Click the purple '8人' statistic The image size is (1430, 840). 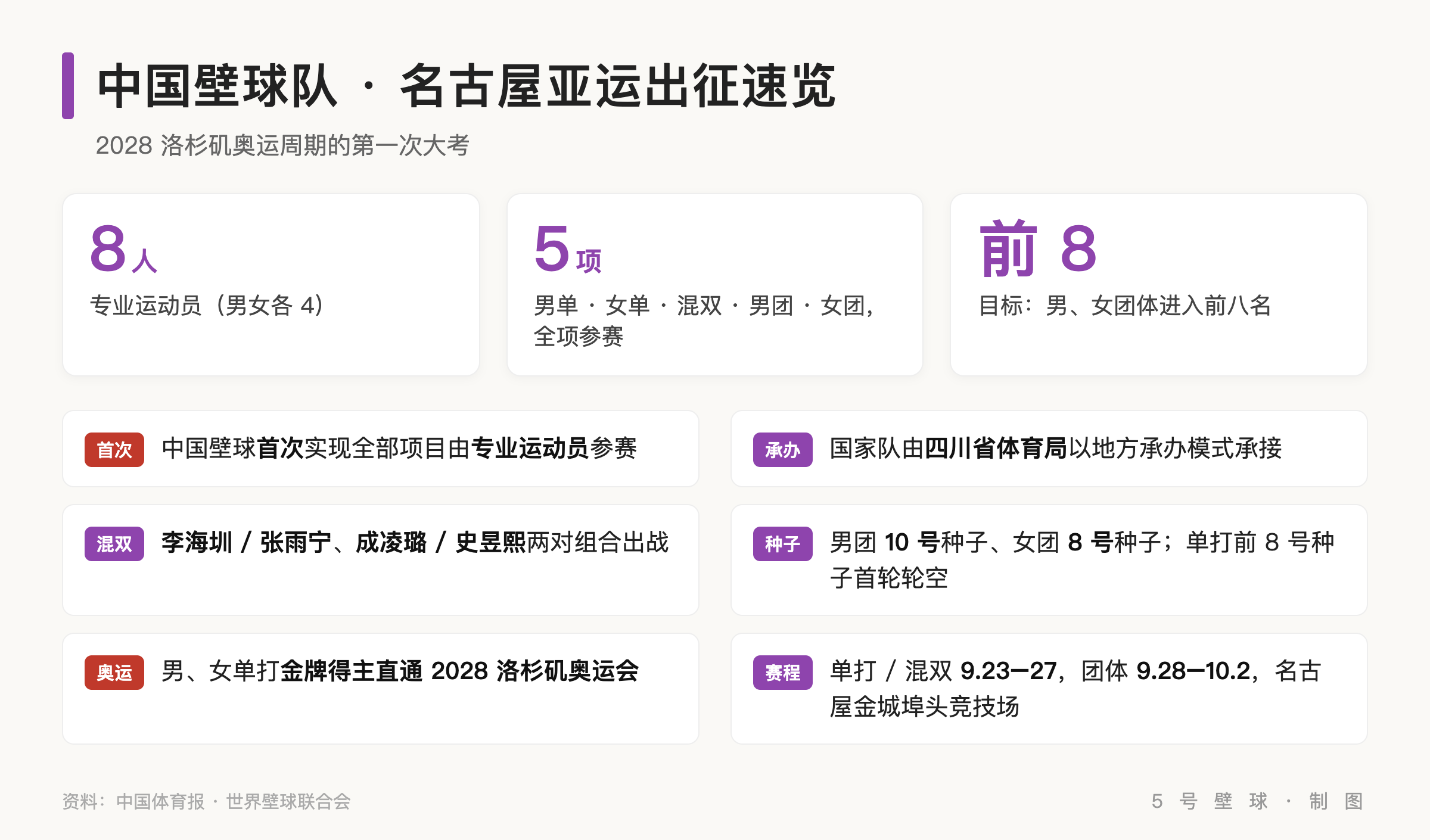click(x=123, y=249)
